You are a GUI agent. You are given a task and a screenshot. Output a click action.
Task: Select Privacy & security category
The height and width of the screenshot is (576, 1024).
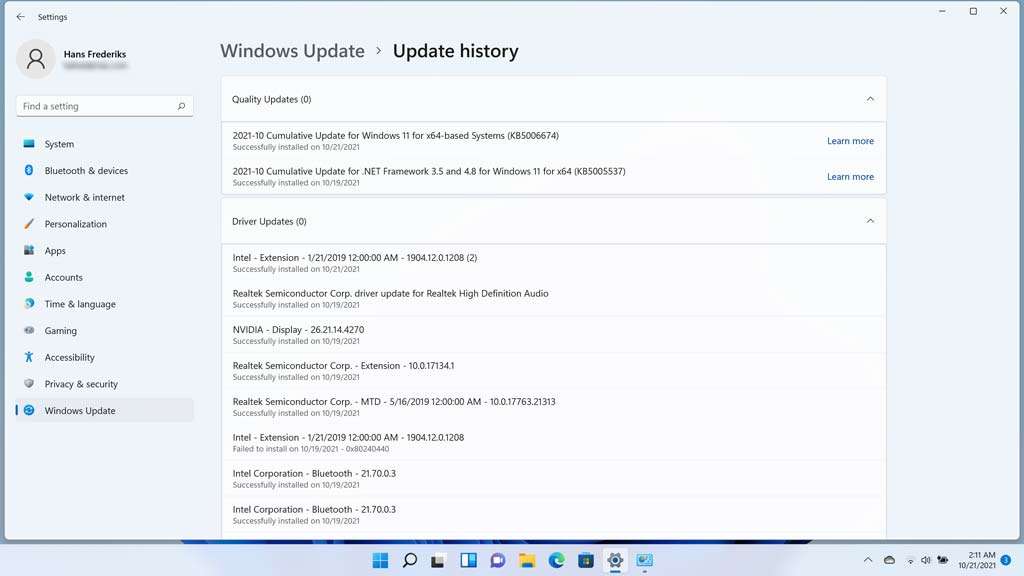pyautogui.click(x=104, y=384)
